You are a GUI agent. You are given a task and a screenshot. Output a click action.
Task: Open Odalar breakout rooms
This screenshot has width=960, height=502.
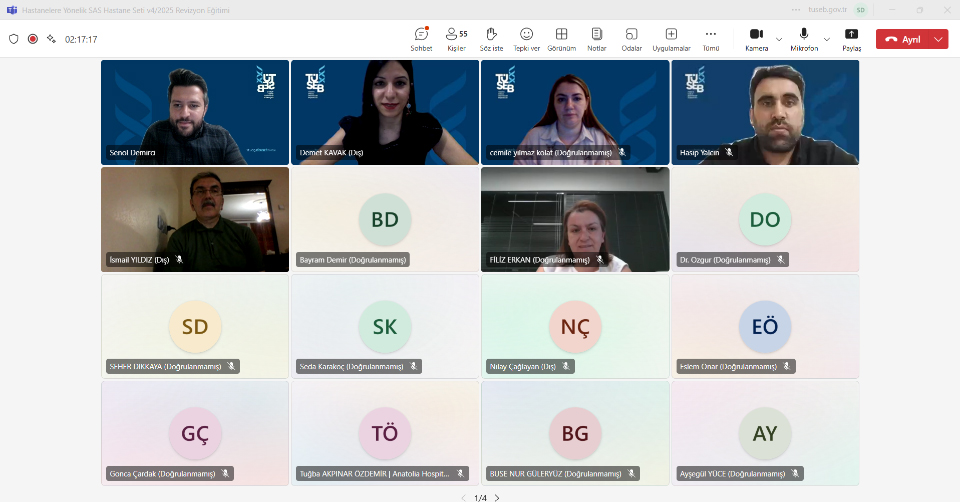[x=631, y=39]
